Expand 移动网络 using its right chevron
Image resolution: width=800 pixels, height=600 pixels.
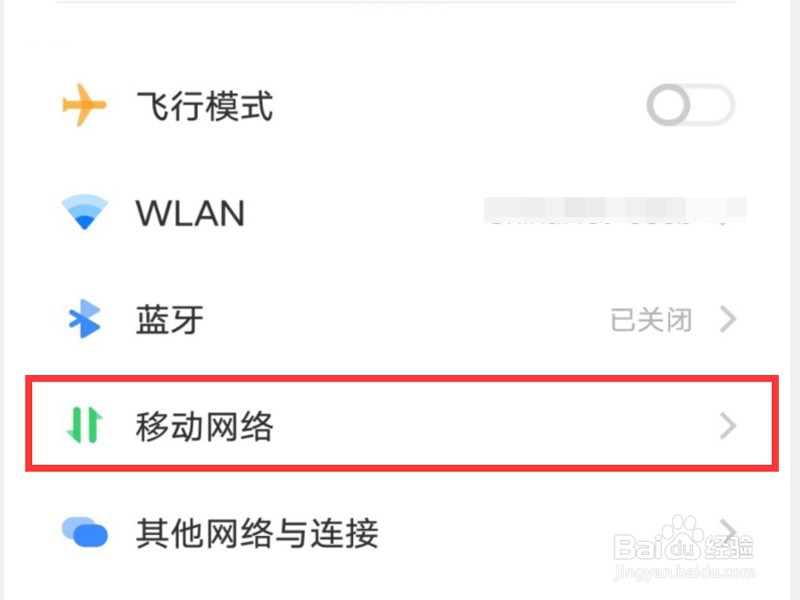[x=728, y=426]
